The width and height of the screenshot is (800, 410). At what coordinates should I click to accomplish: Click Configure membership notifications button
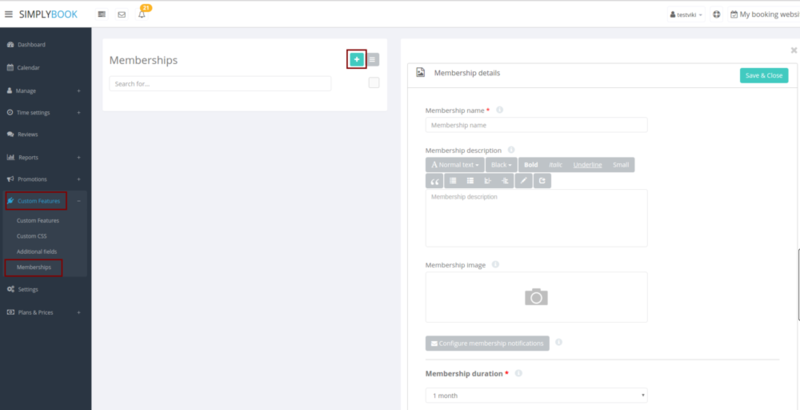tap(487, 343)
